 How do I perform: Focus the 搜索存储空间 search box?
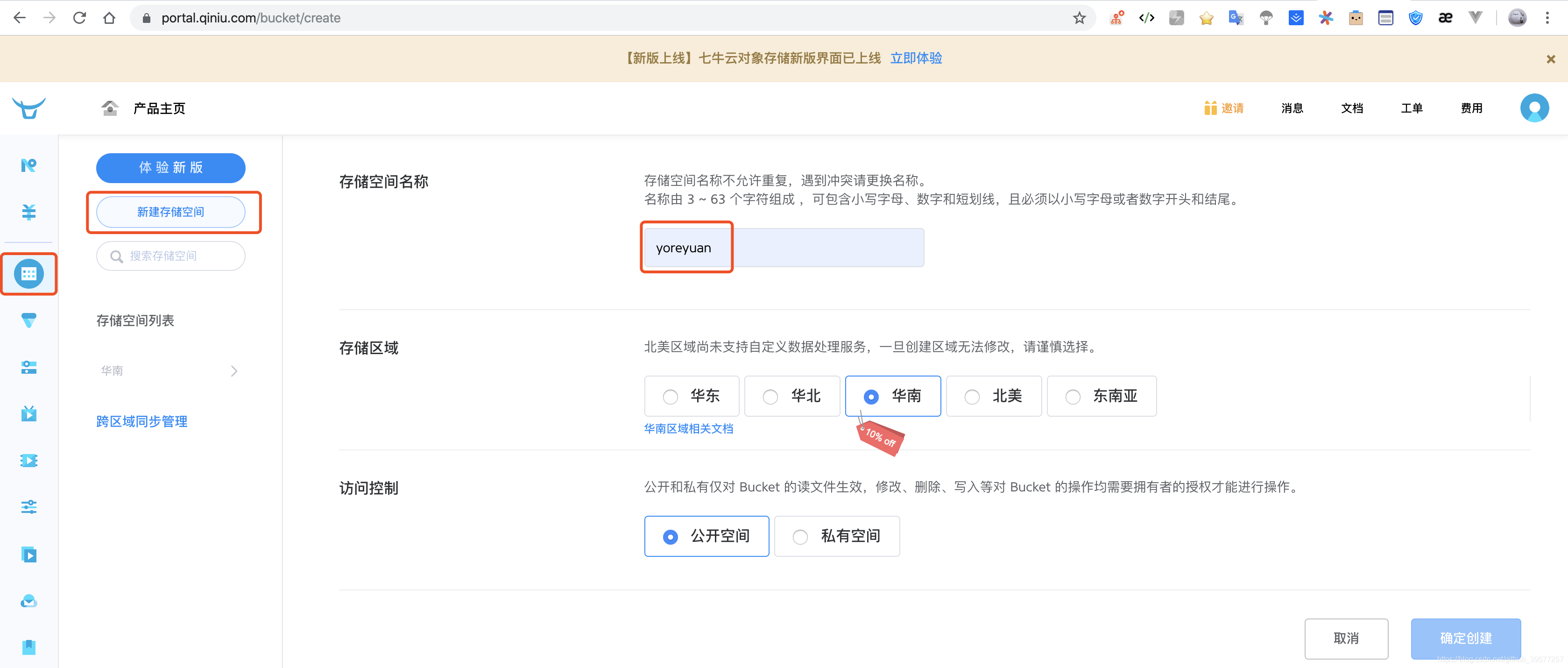tap(170, 256)
